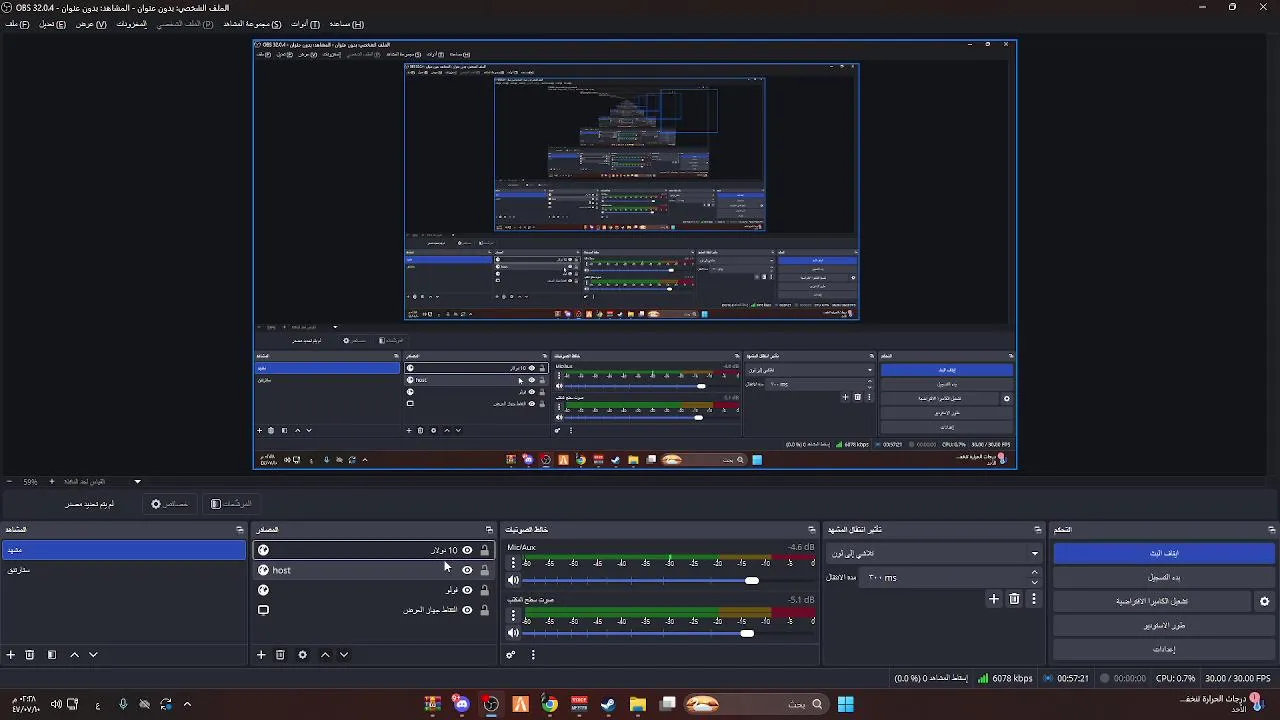
Task: Open the virtual camera settings gear
Action: [x=1264, y=601]
